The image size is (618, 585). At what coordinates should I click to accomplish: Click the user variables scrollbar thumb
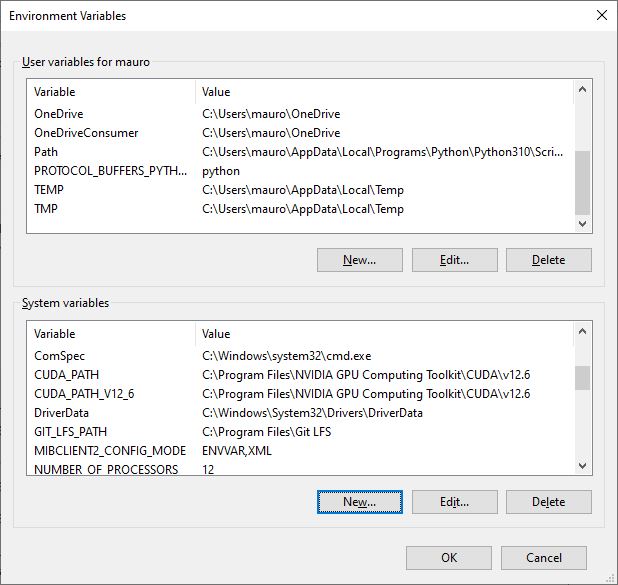[582, 183]
